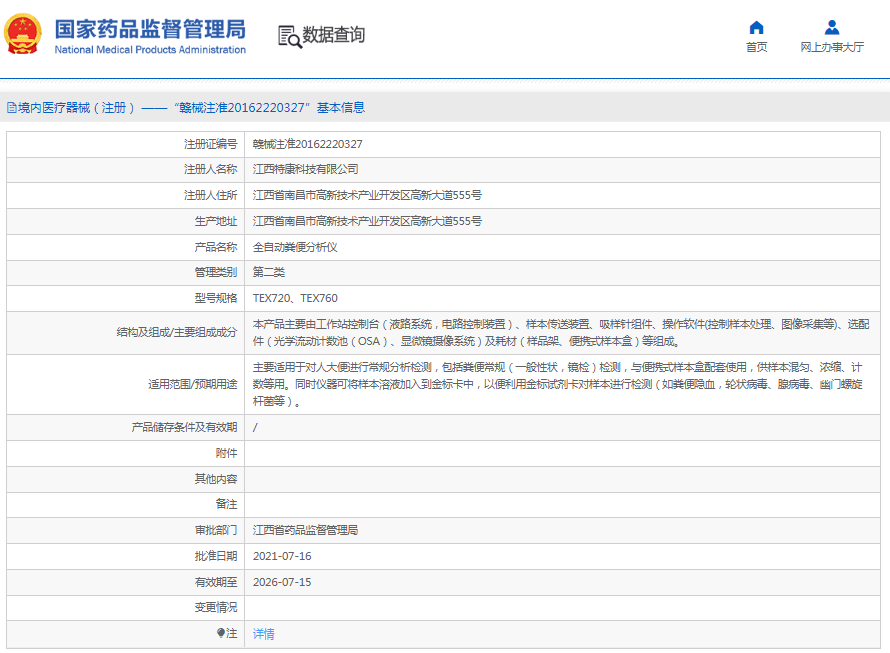Click the magnifier data query icon
This screenshot has width=890, height=653.
pos(289,36)
